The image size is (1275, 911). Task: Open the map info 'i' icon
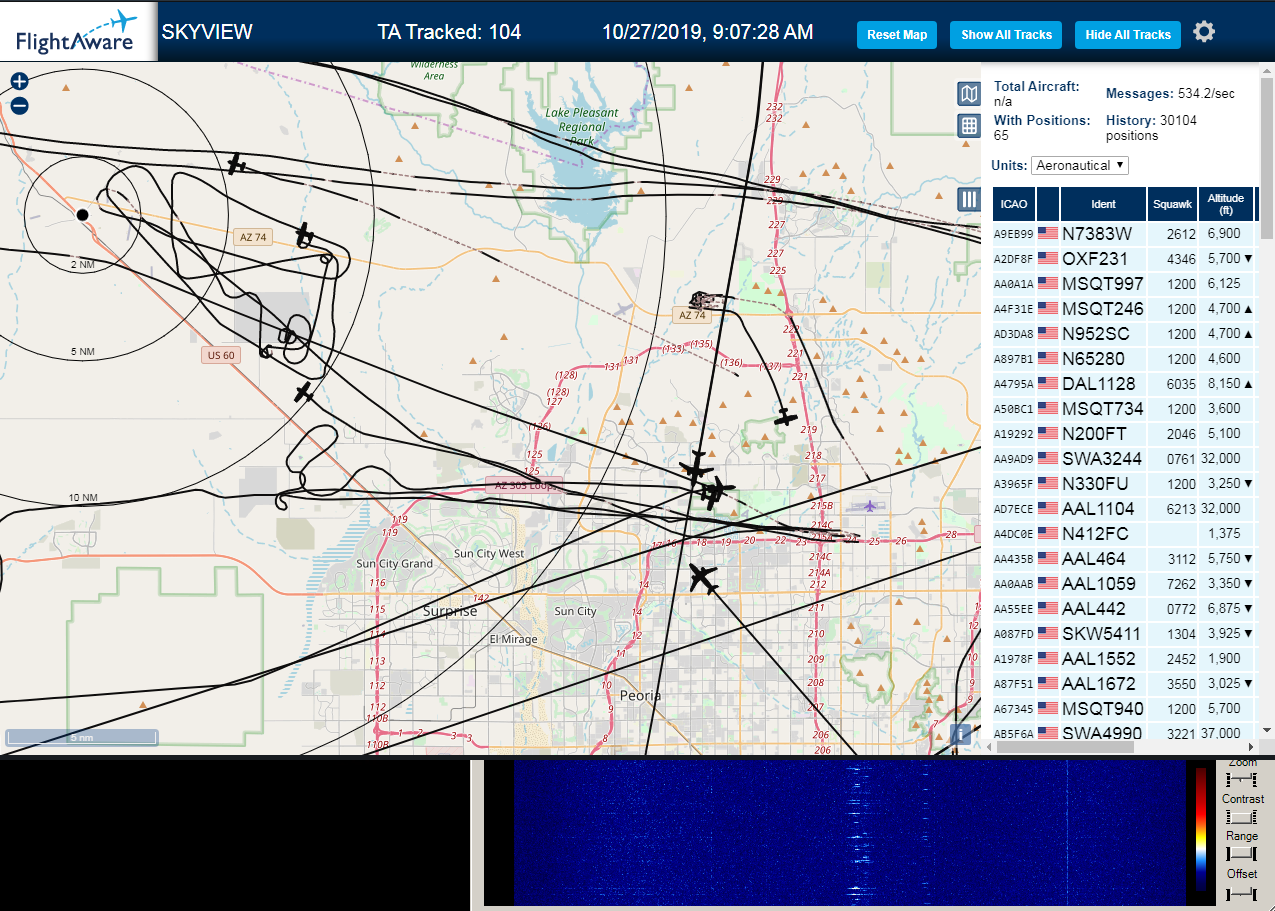[x=961, y=733]
